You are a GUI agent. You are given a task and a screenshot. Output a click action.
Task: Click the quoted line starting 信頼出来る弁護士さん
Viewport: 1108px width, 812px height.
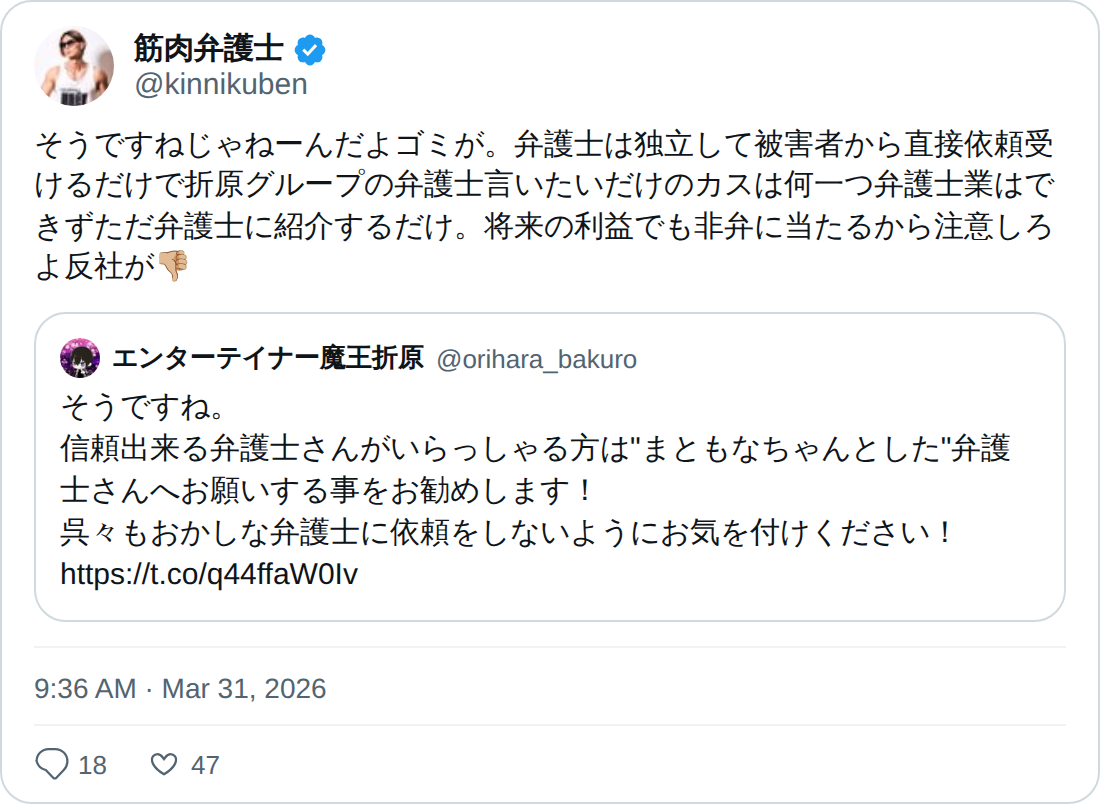coord(535,449)
